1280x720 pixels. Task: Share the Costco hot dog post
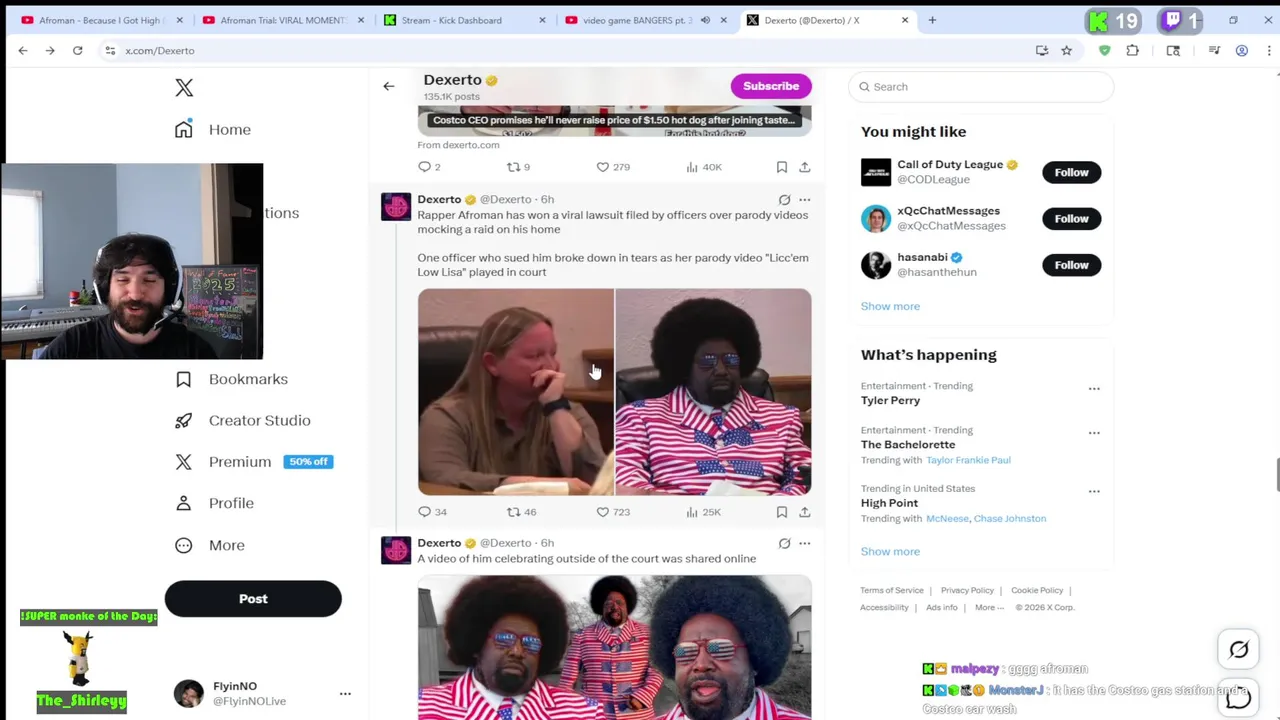click(804, 167)
